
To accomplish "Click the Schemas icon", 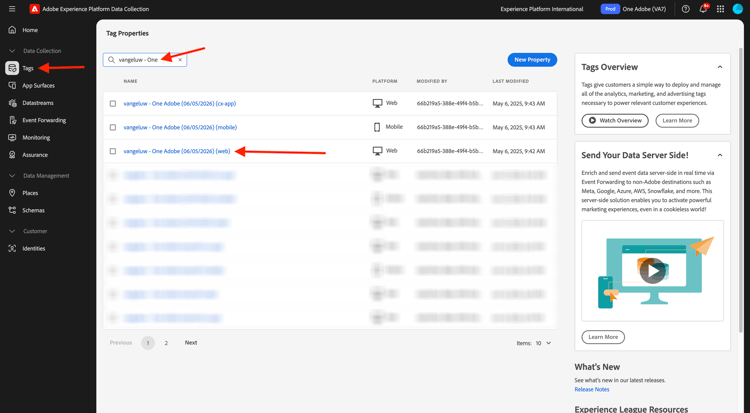I will (12, 210).
